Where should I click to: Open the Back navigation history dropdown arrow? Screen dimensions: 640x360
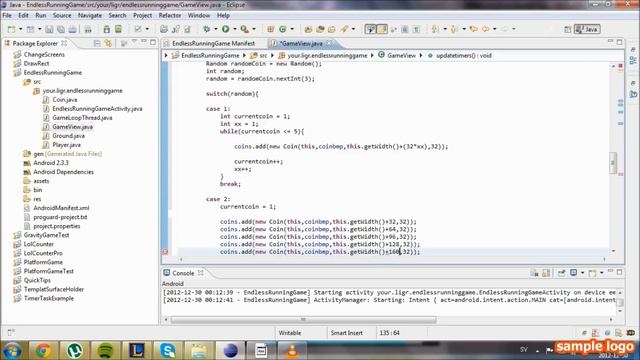pos(495,29)
